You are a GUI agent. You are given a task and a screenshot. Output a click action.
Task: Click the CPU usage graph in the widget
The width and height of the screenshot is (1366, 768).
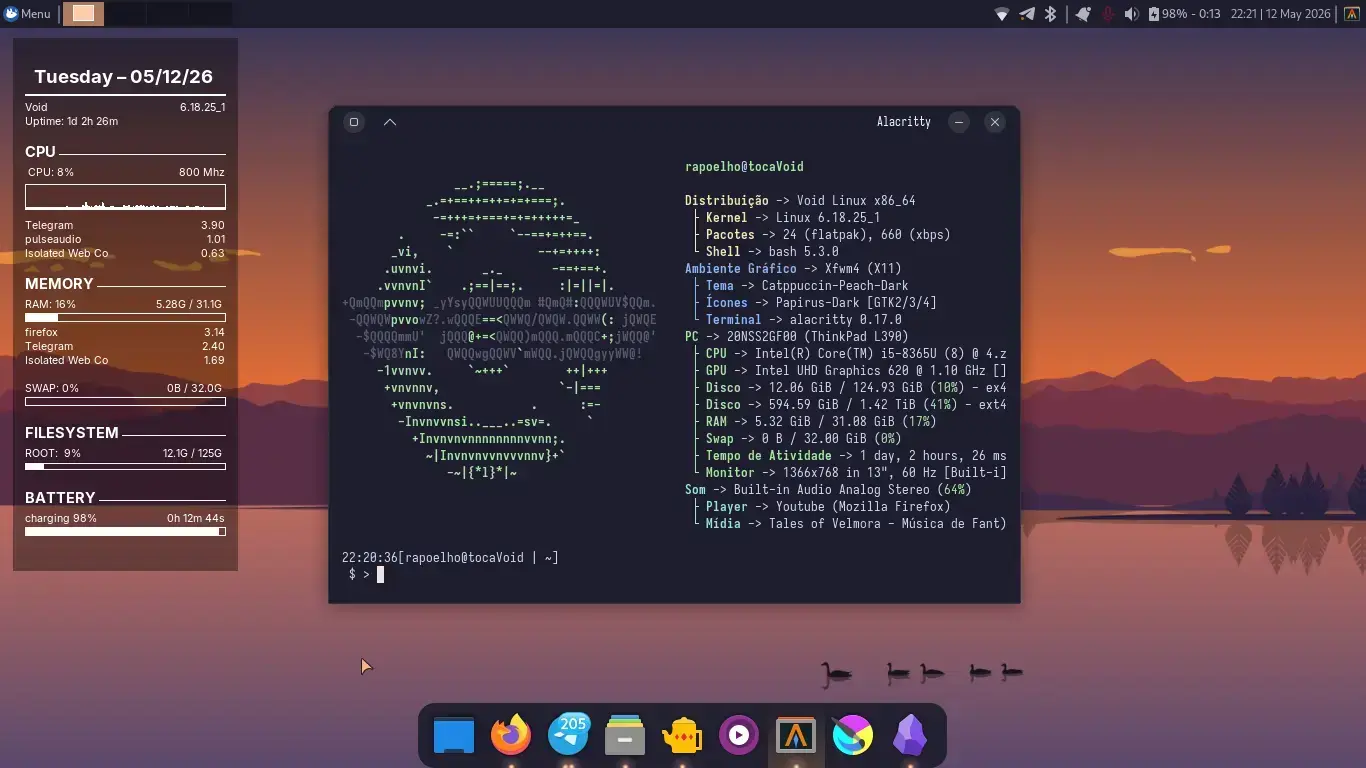click(x=125, y=196)
